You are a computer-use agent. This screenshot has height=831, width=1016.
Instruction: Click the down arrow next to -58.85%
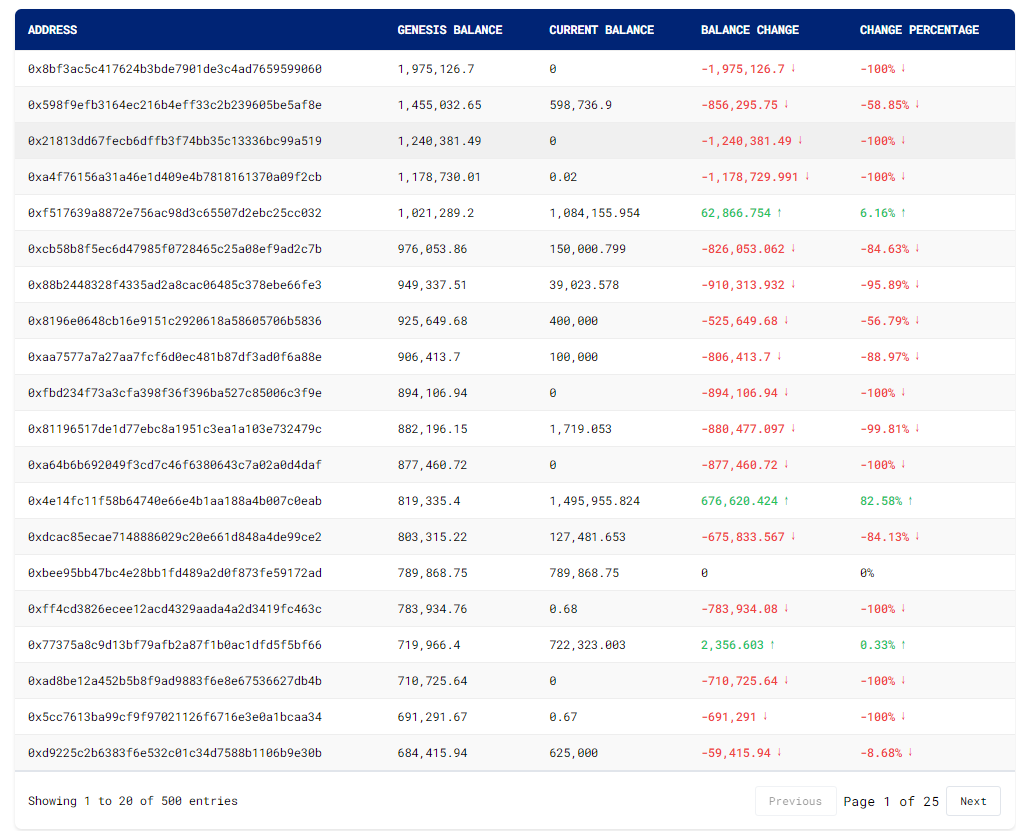916,105
